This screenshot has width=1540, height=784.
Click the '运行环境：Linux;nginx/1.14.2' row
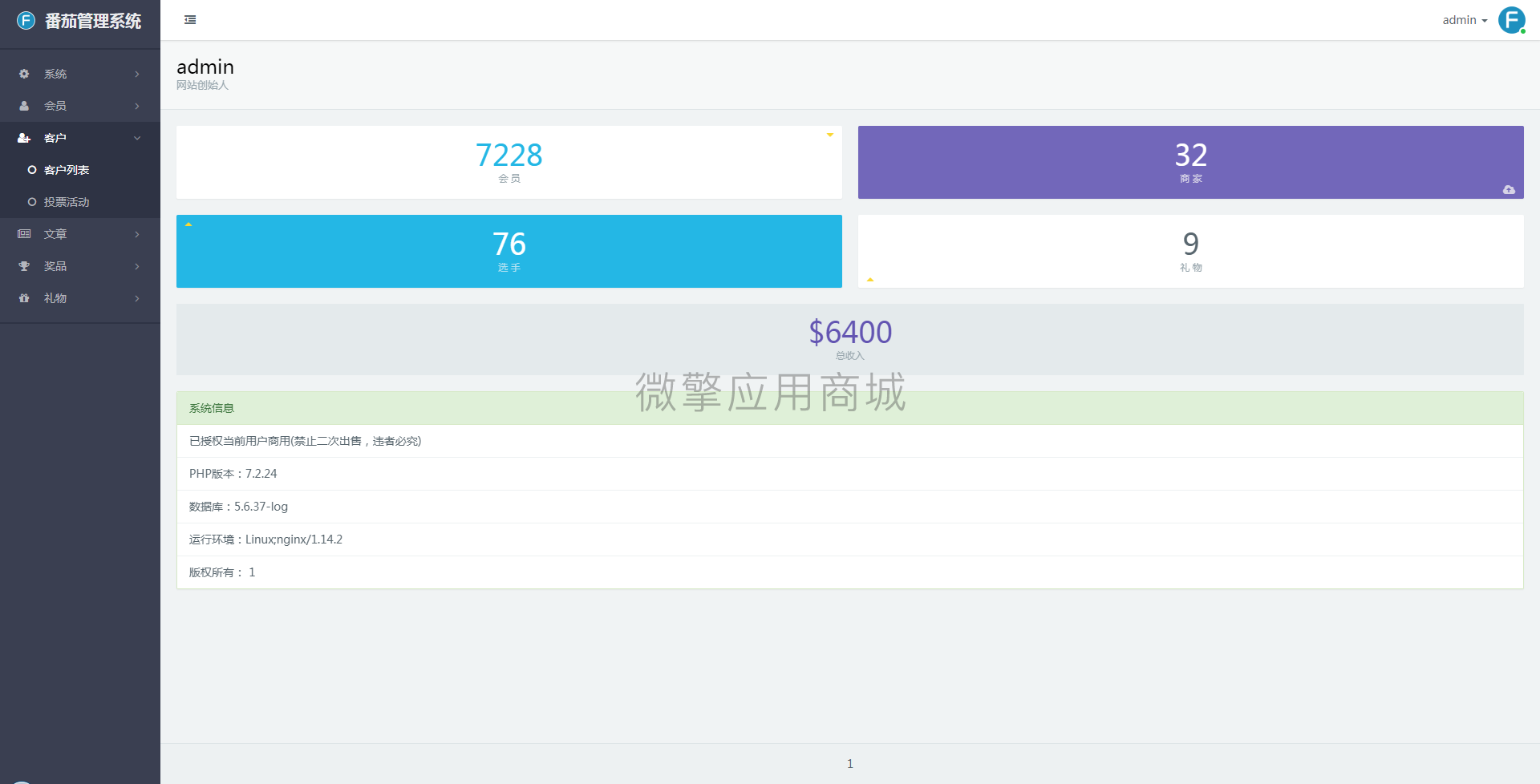(850, 540)
